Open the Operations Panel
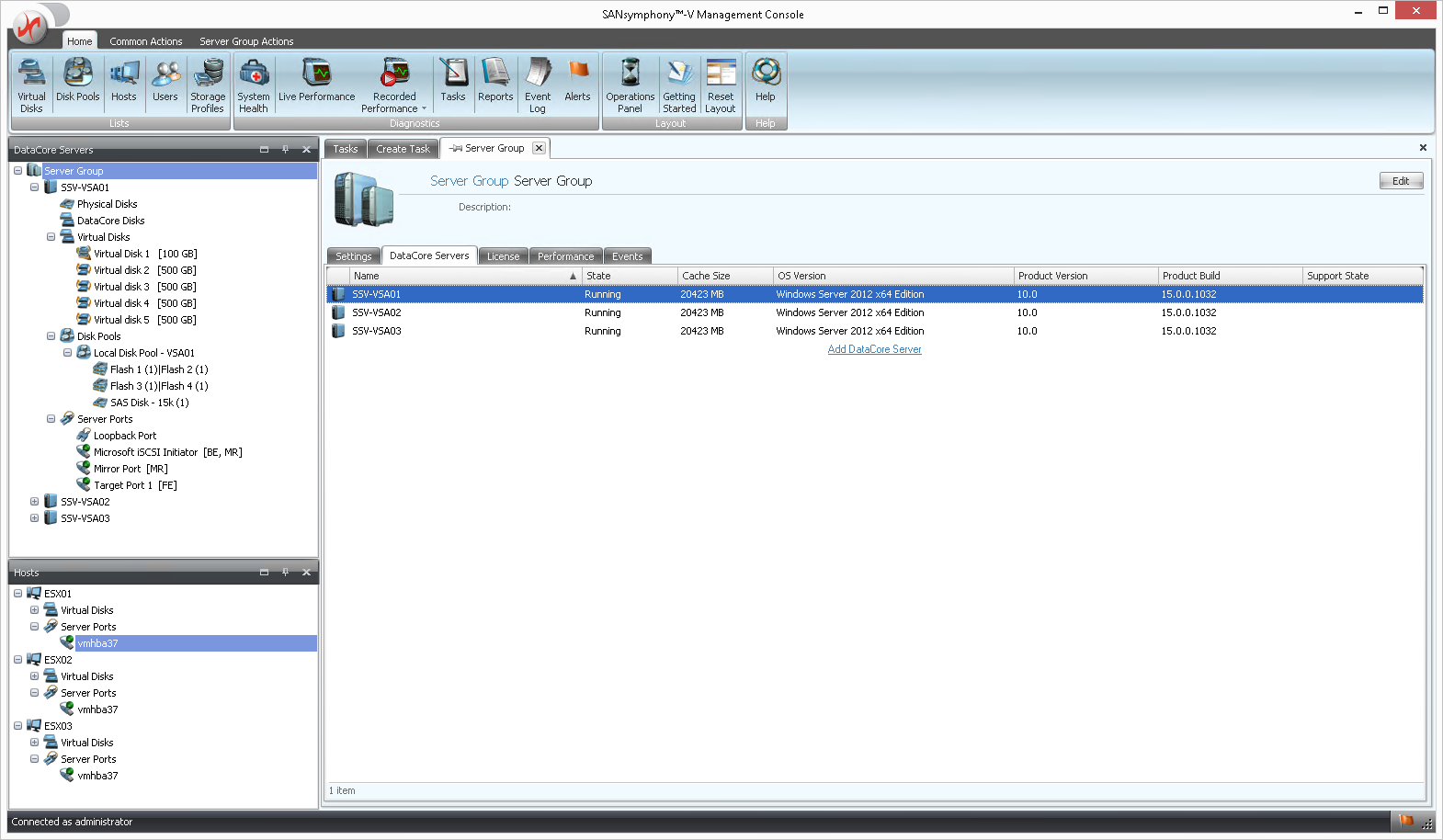Screen dimensions: 1443x840 point(631,85)
